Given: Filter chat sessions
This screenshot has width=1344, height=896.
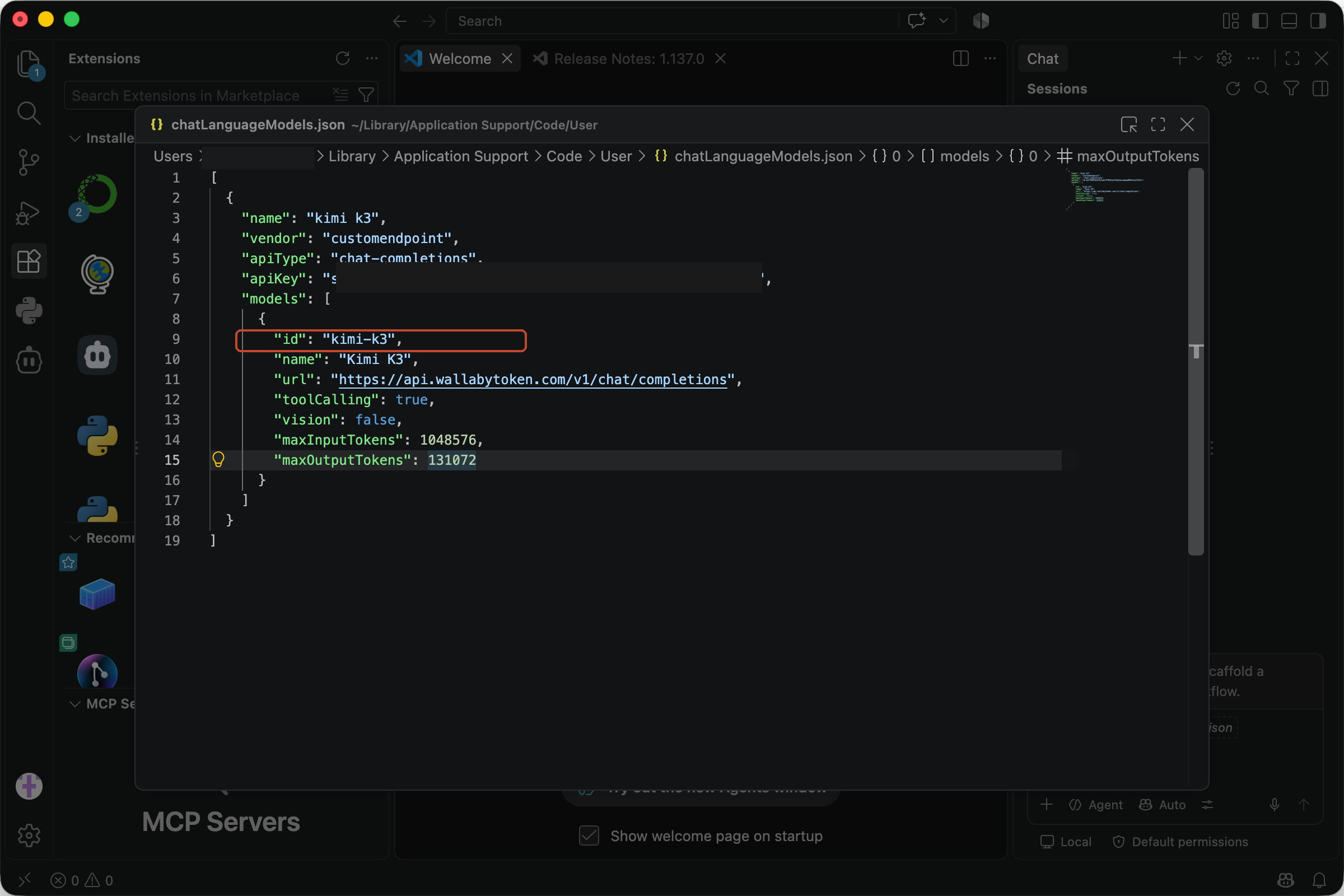Looking at the screenshot, I should pos(1291,88).
